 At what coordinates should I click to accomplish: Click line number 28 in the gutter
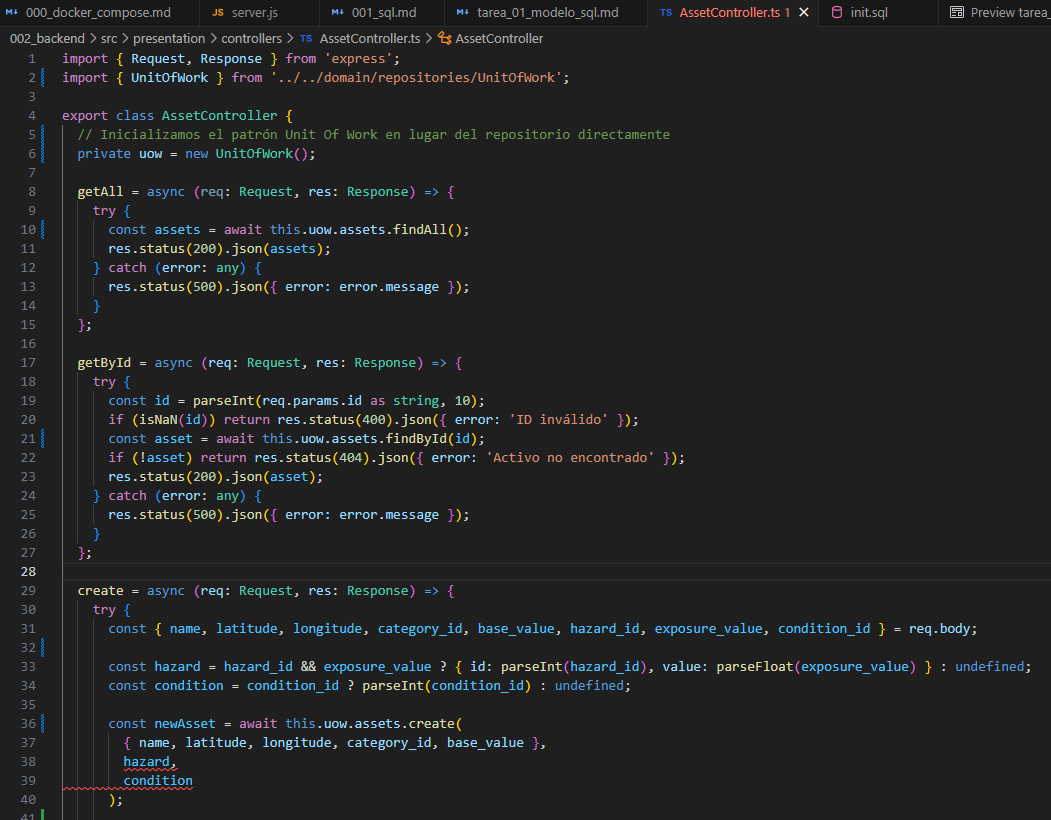tap(28, 572)
